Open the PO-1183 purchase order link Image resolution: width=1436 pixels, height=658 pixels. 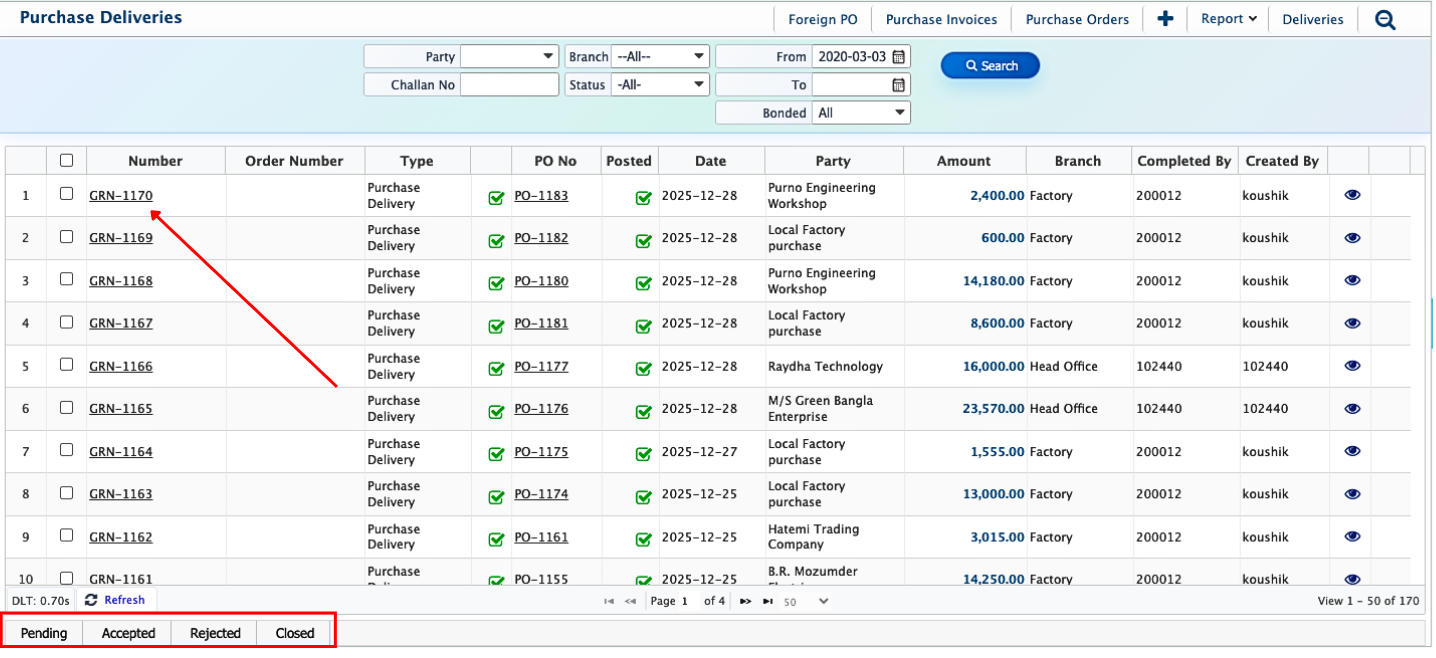[x=541, y=196]
